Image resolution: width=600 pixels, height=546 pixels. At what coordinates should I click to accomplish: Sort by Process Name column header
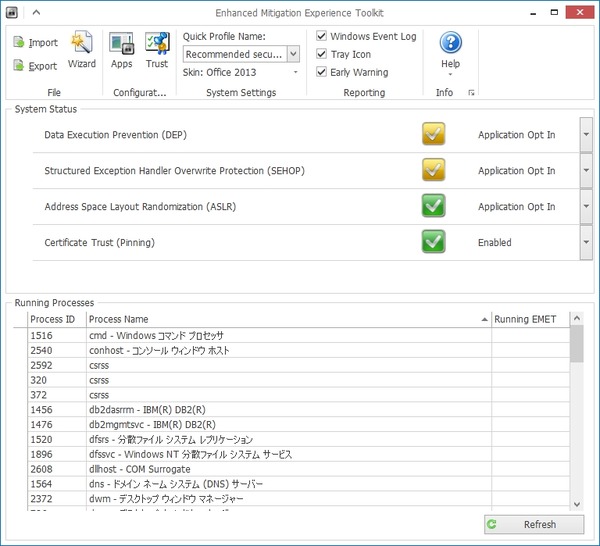click(289, 319)
